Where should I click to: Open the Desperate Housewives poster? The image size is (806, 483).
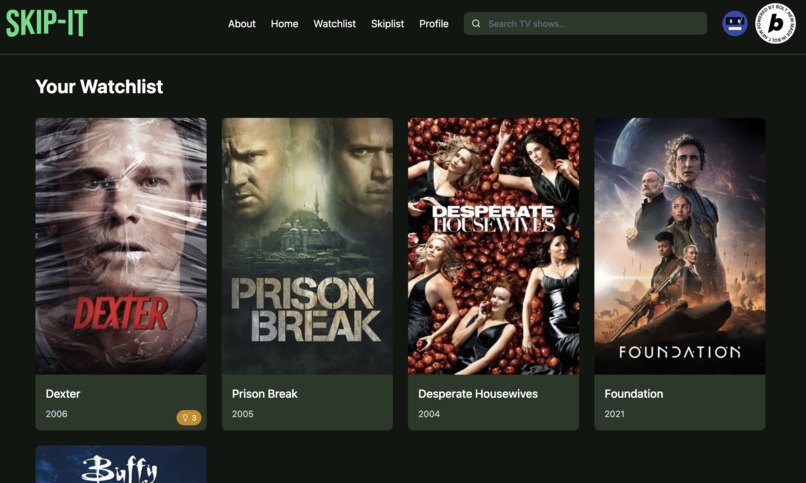pyautogui.click(x=493, y=246)
